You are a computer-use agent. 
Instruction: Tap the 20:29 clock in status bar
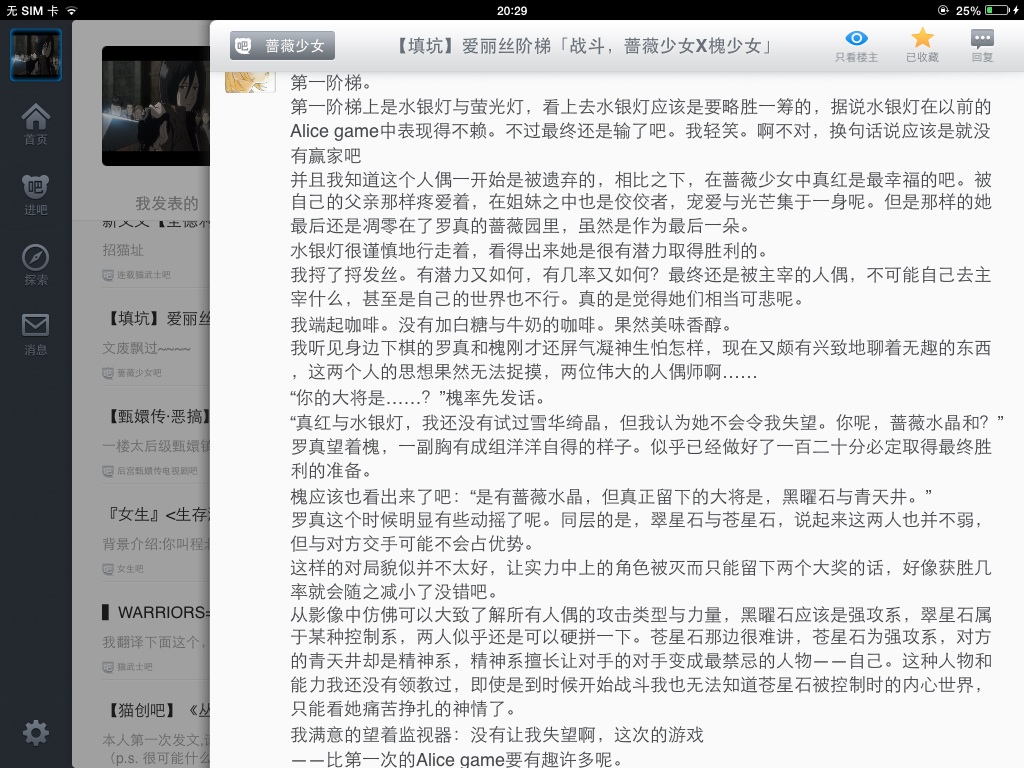pos(511,10)
